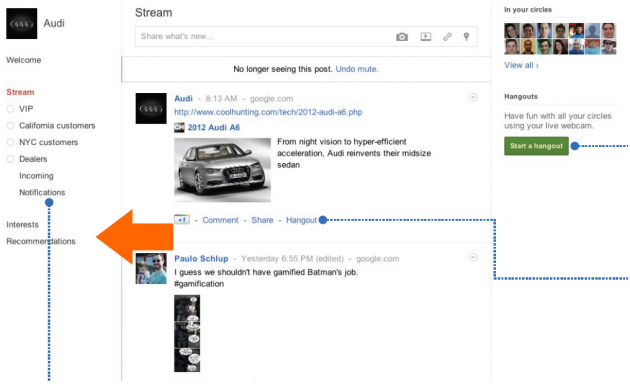The image size is (630, 387).
Task: Open the Incoming stream
Action: 36,176
